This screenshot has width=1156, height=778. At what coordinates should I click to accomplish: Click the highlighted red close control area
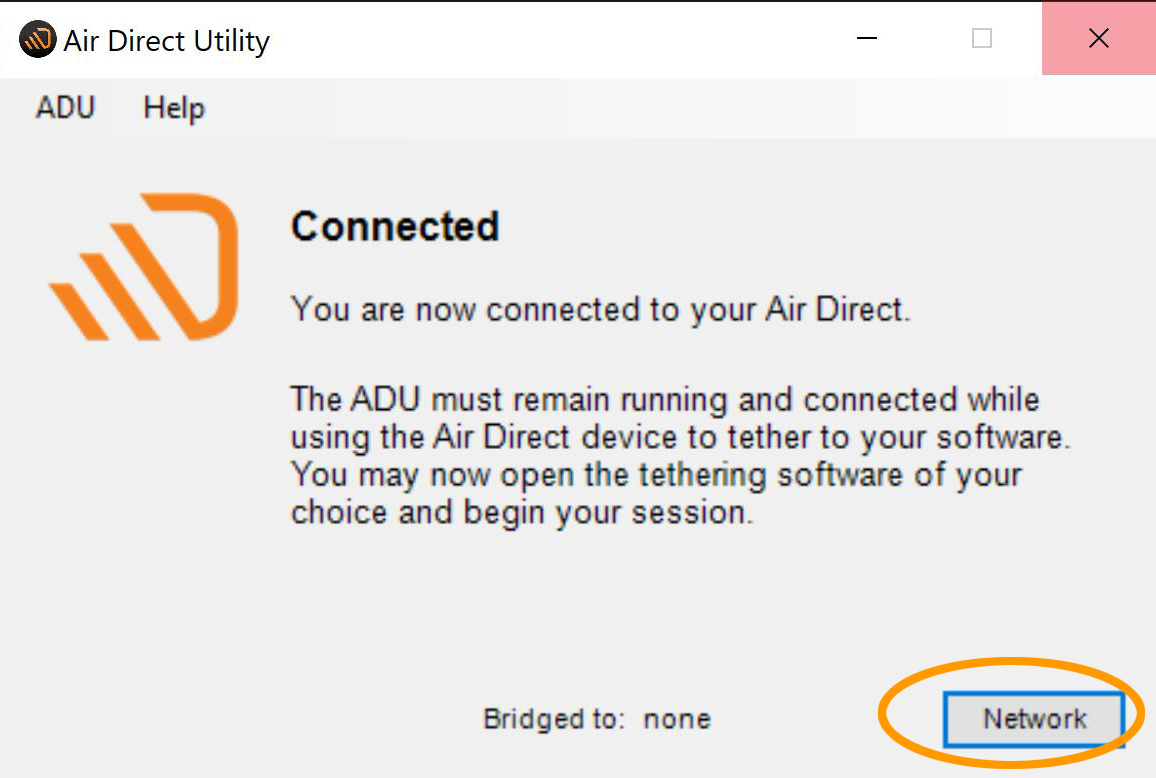[x=1098, y=39]
